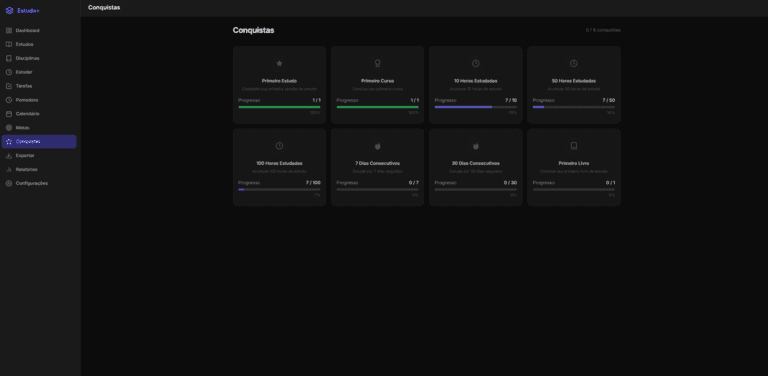Click the Exportar download icon

pyautogui.click(x=9, y=155)
